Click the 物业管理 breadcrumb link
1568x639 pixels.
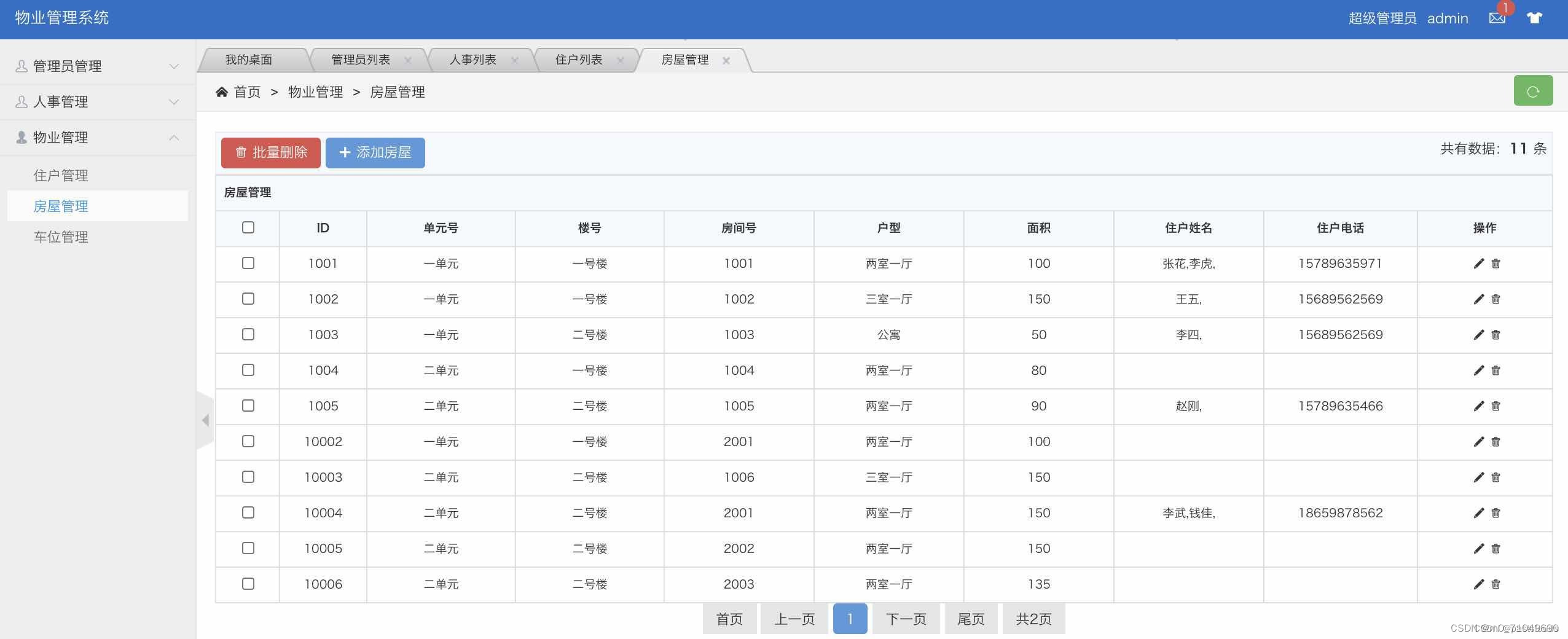pyautogui.click(x=316, y=92)
